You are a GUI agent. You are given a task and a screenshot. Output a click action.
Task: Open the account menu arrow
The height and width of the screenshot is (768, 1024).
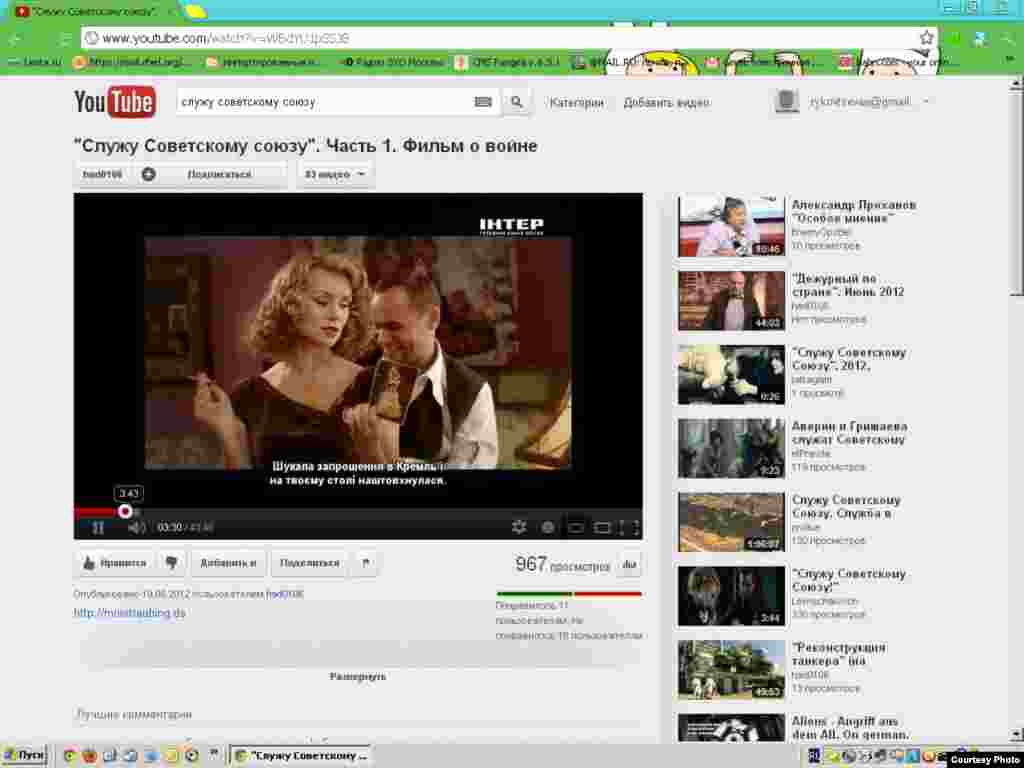(x=926, y=102)
